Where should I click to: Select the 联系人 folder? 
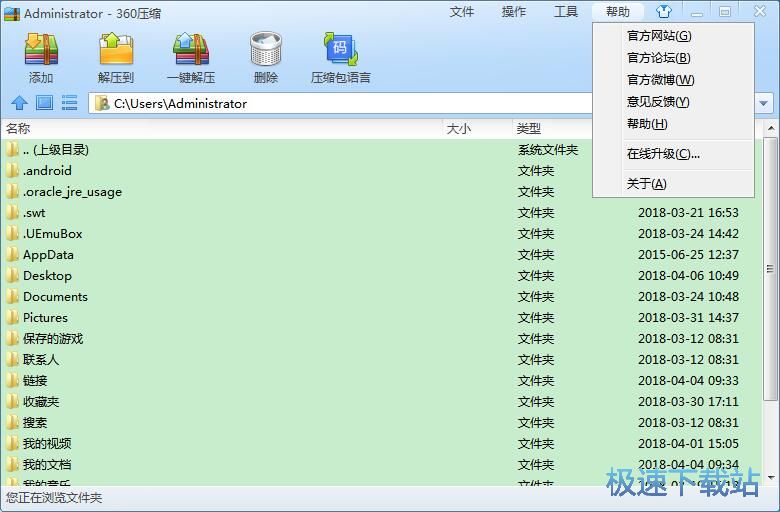(41, 360)
